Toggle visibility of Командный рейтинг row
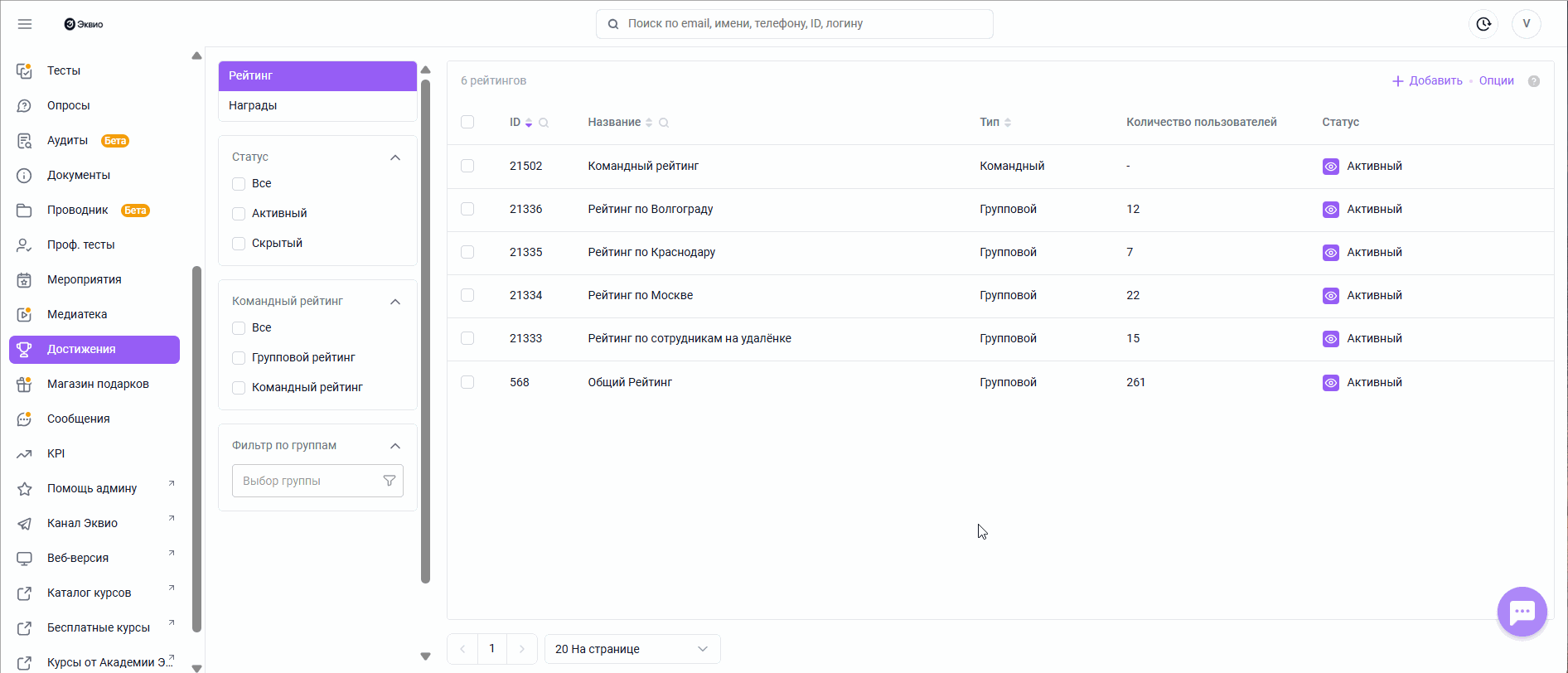The image size is (1568, 673). tap(1330, 167)
